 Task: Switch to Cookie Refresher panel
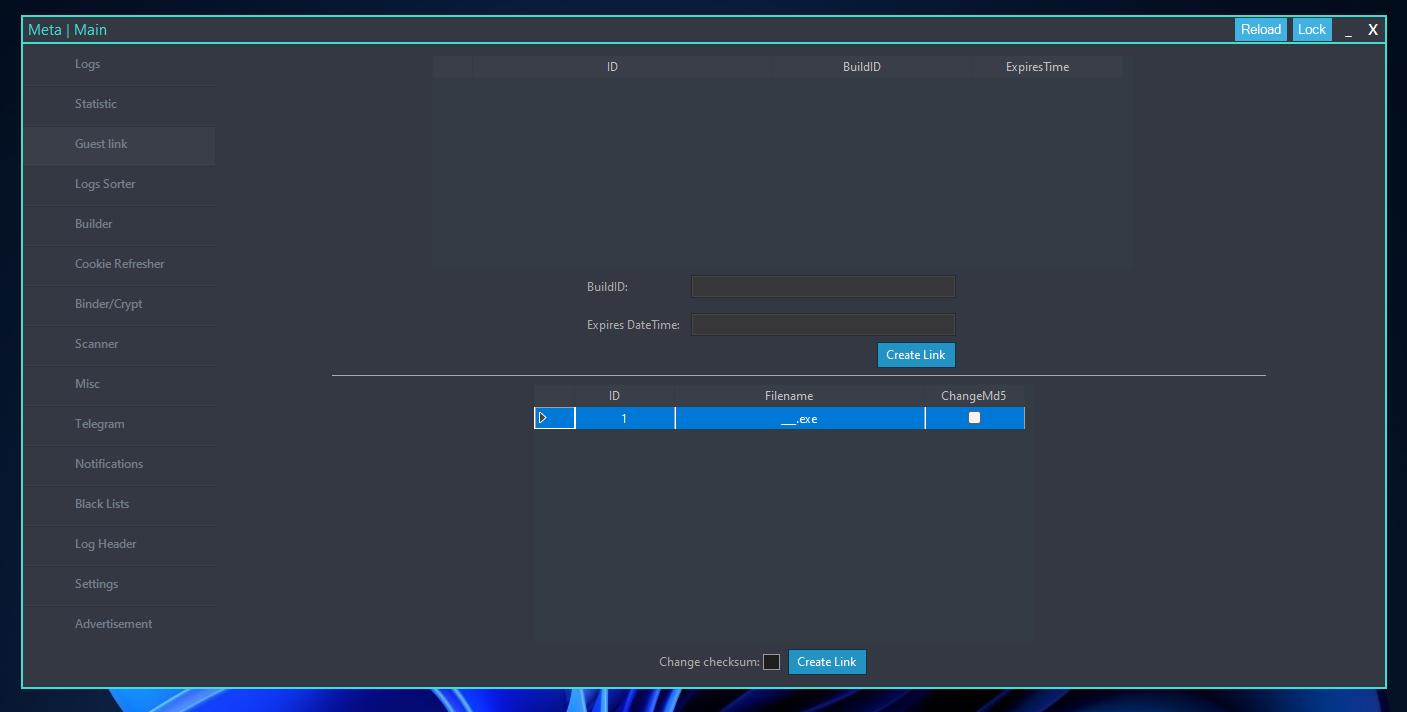(x=119, y=264)
